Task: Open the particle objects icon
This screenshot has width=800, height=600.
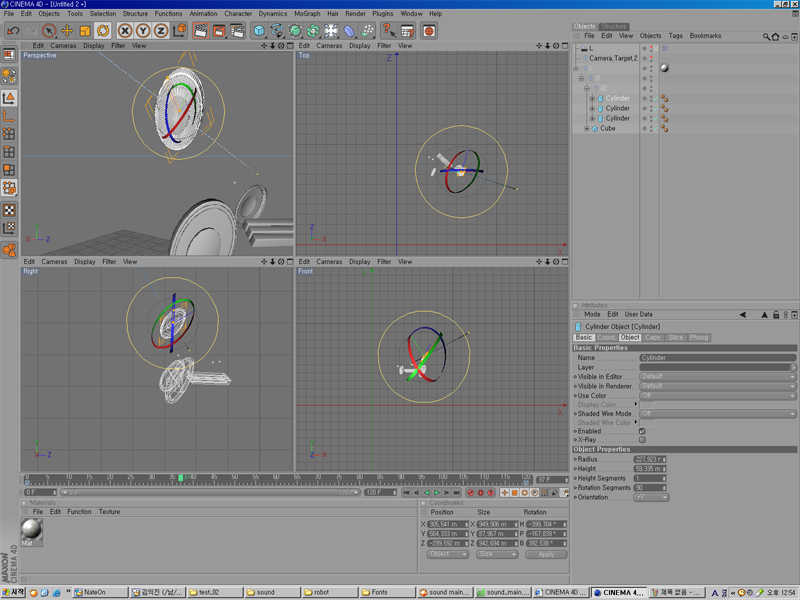Action: [367, 31]
